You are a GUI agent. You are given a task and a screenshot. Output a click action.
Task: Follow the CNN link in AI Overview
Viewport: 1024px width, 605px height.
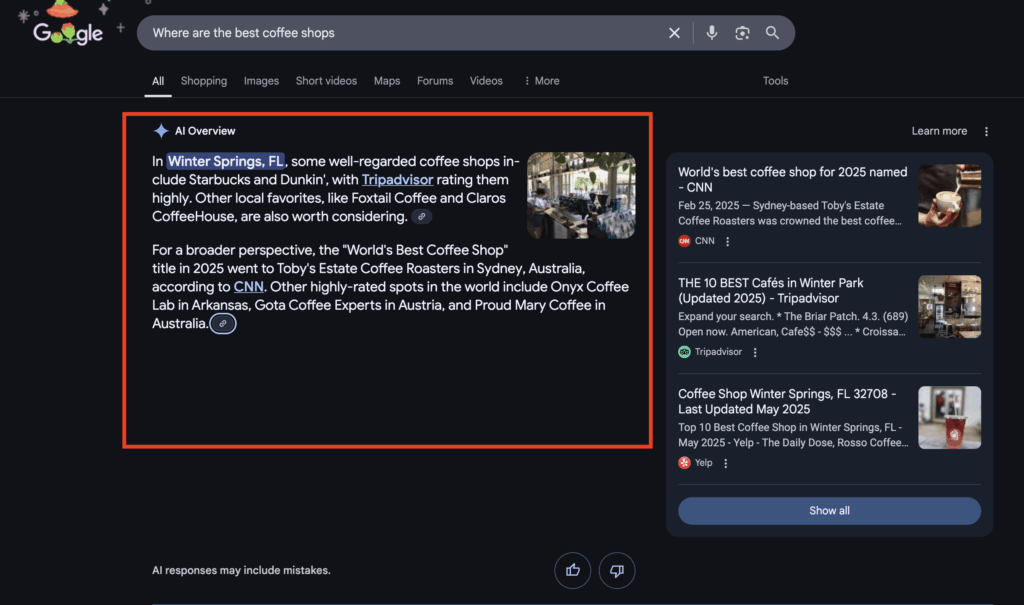pos(248,287)
